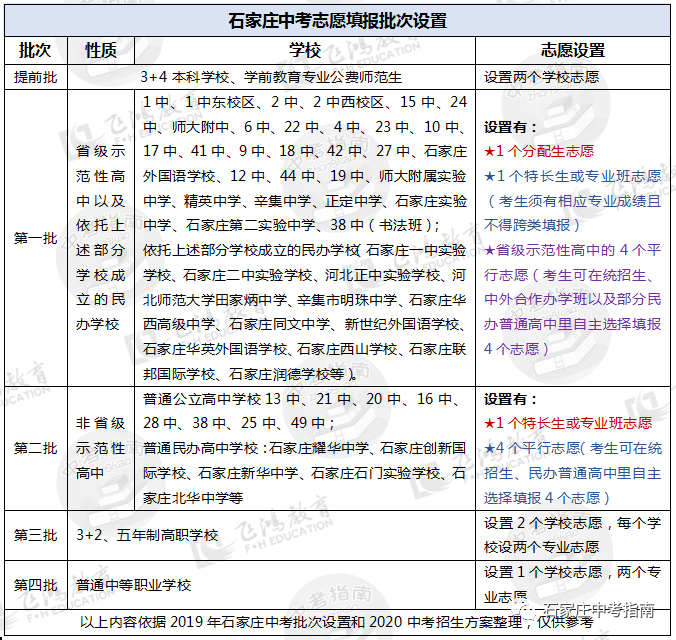The width and height of the screenshot is (676, 640).
Task: Click the text 普通中等职业学校
Action: click(134, 585)
